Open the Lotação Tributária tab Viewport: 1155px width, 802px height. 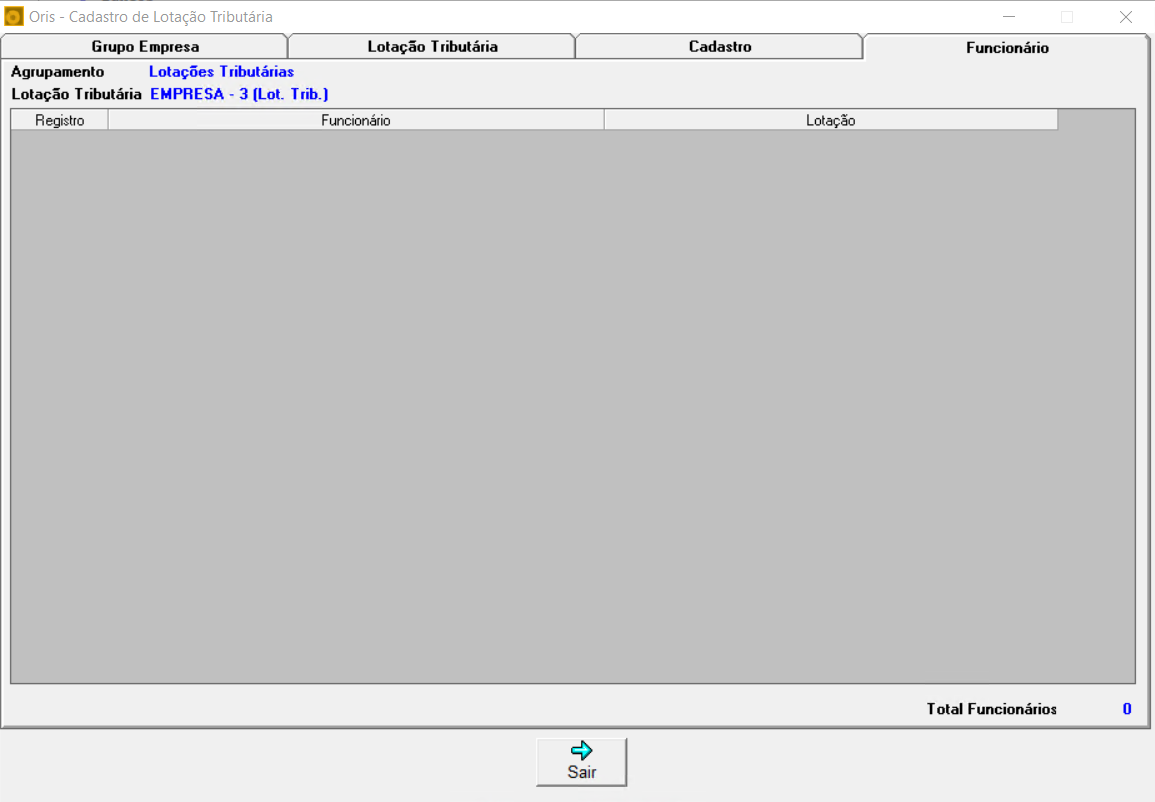coord(432,47)
